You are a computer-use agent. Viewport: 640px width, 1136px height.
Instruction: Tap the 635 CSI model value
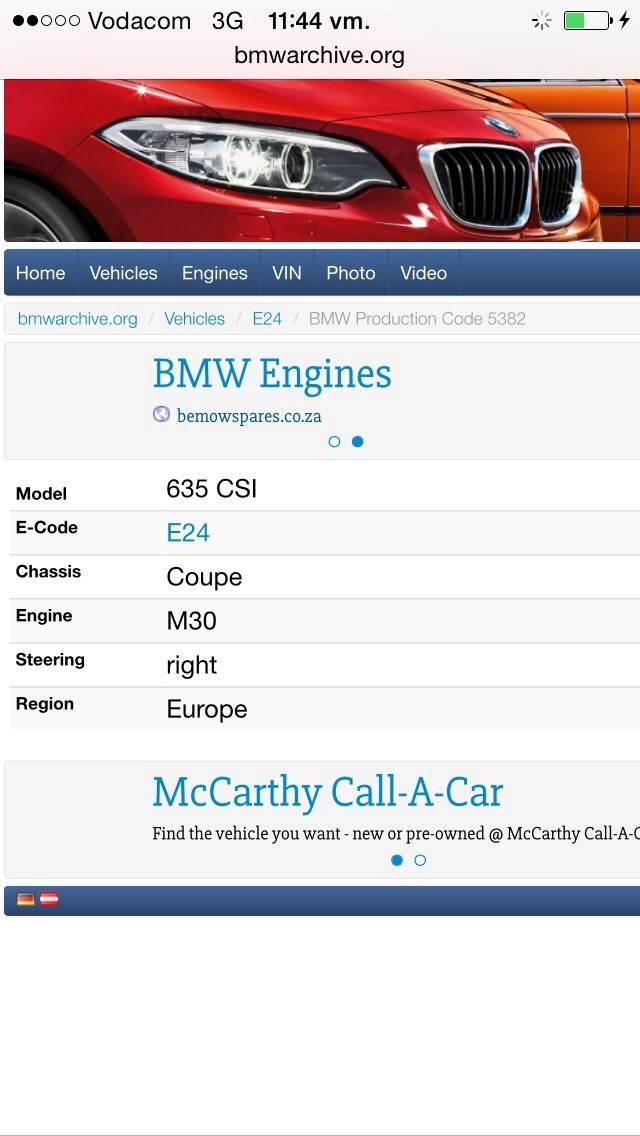(x=212, y=489)
